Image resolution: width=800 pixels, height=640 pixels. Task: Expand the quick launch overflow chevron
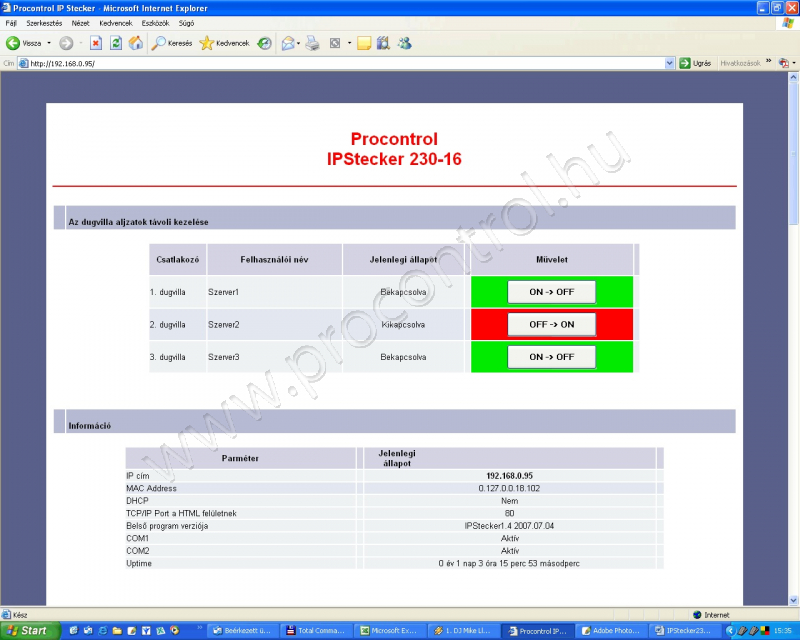point(199,628)
